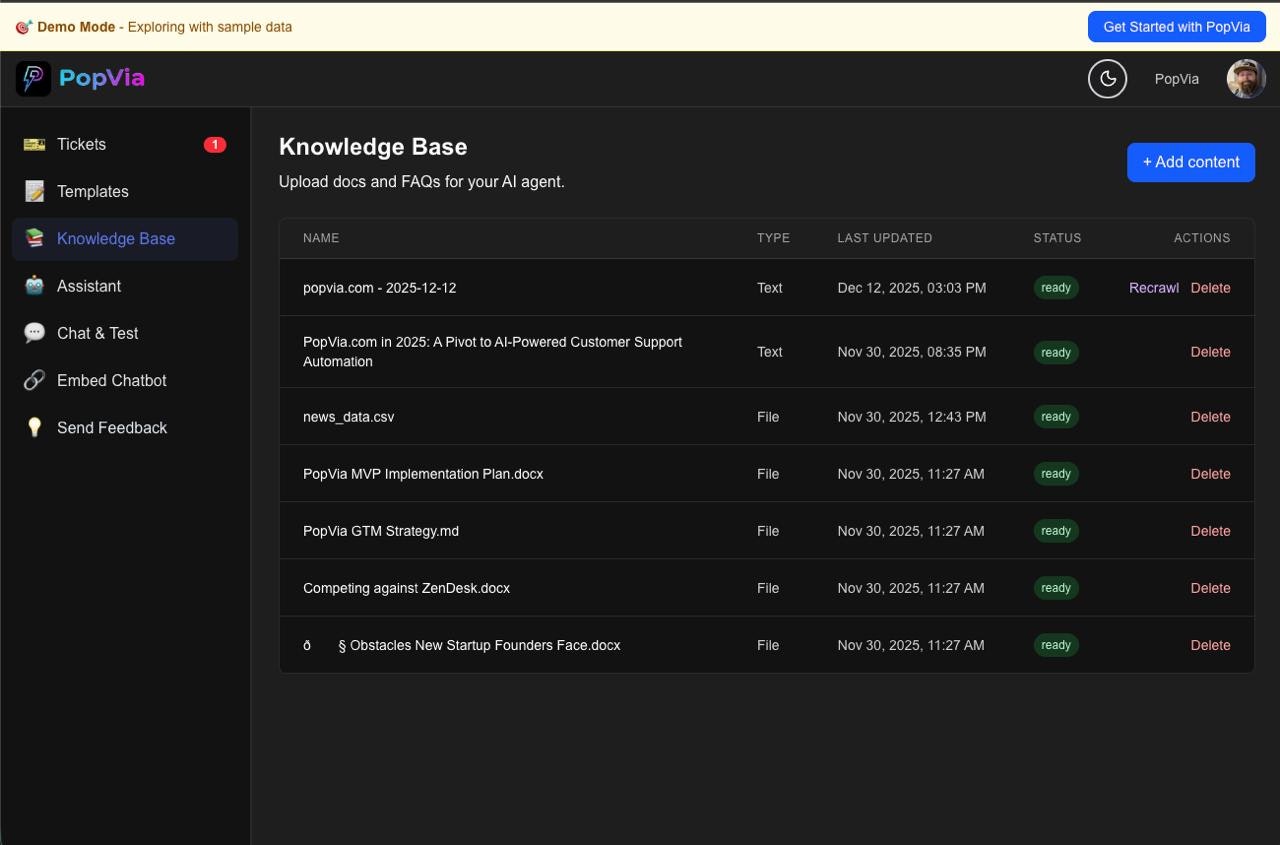Delete news_data.csv from the knowledge base

(1210, 416)
